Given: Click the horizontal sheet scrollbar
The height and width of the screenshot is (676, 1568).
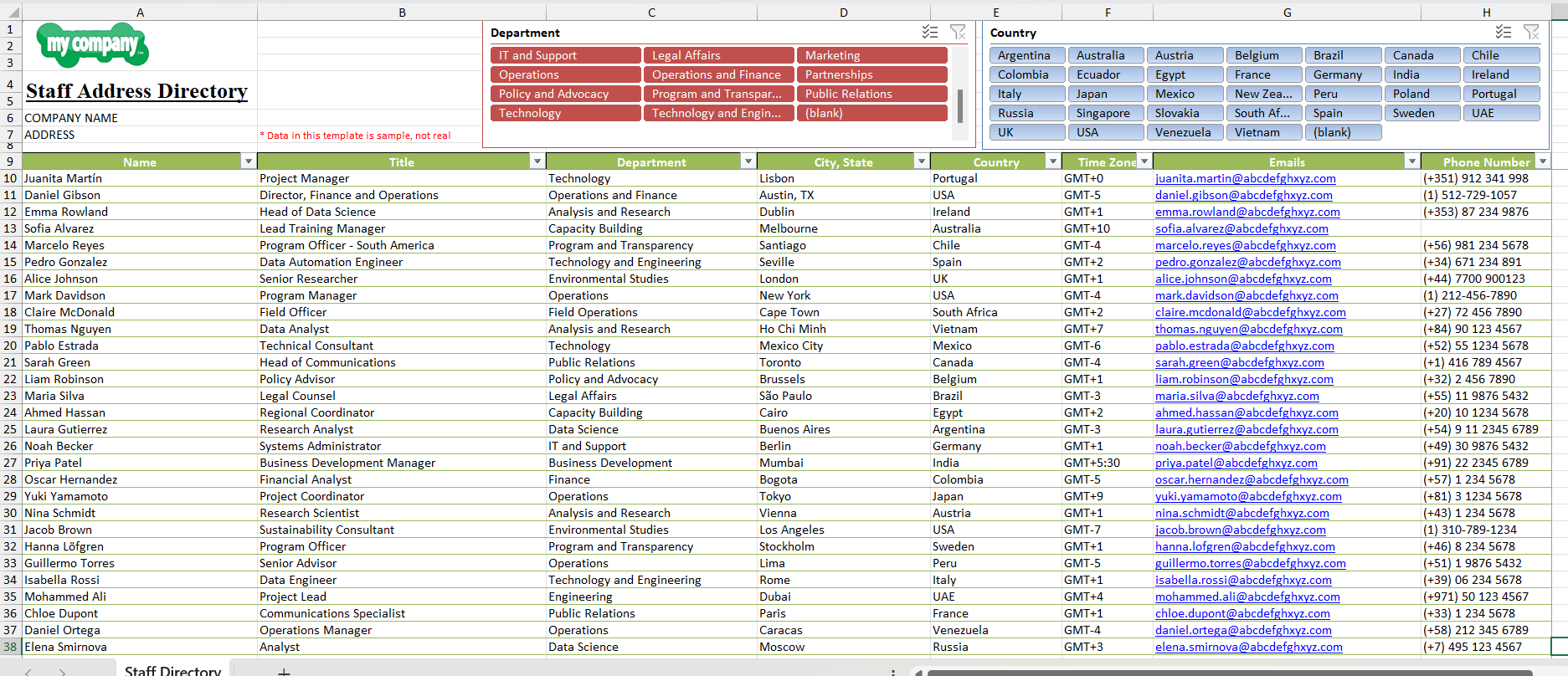Looking at the screenshot, I should [x=1229, y=672].
